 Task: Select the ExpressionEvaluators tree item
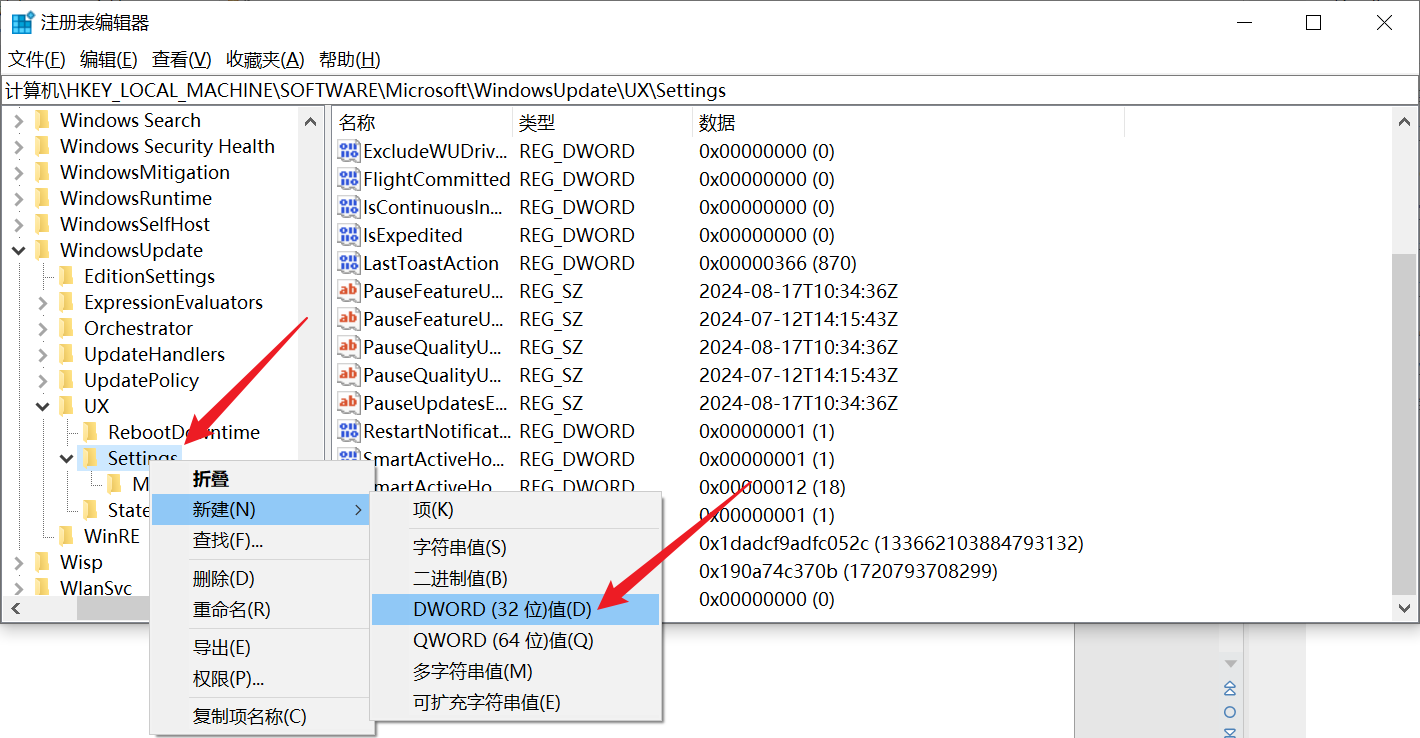click(x=173, y=302)
